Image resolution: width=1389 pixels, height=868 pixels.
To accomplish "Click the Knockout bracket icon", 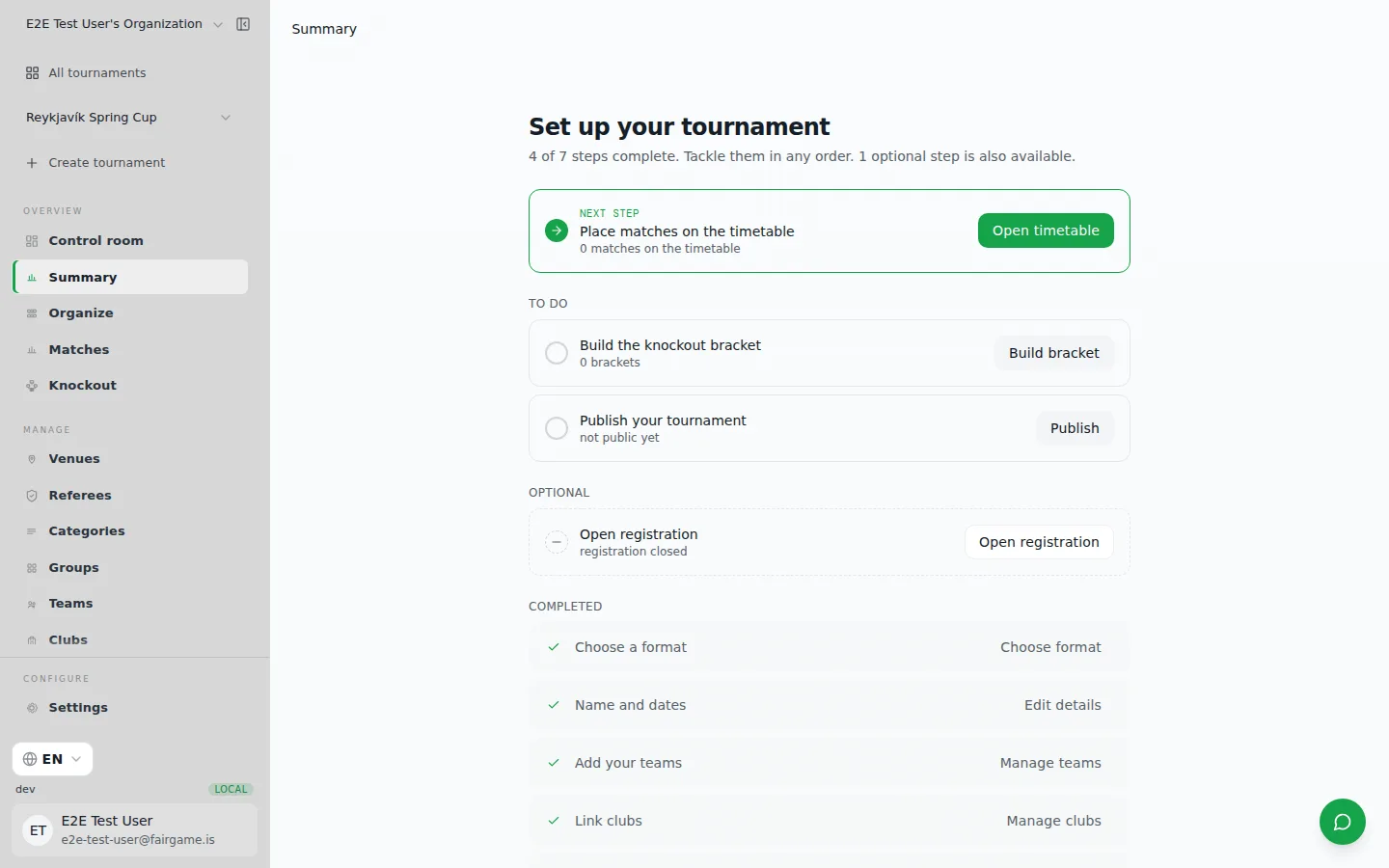I will tap(32, 386).
